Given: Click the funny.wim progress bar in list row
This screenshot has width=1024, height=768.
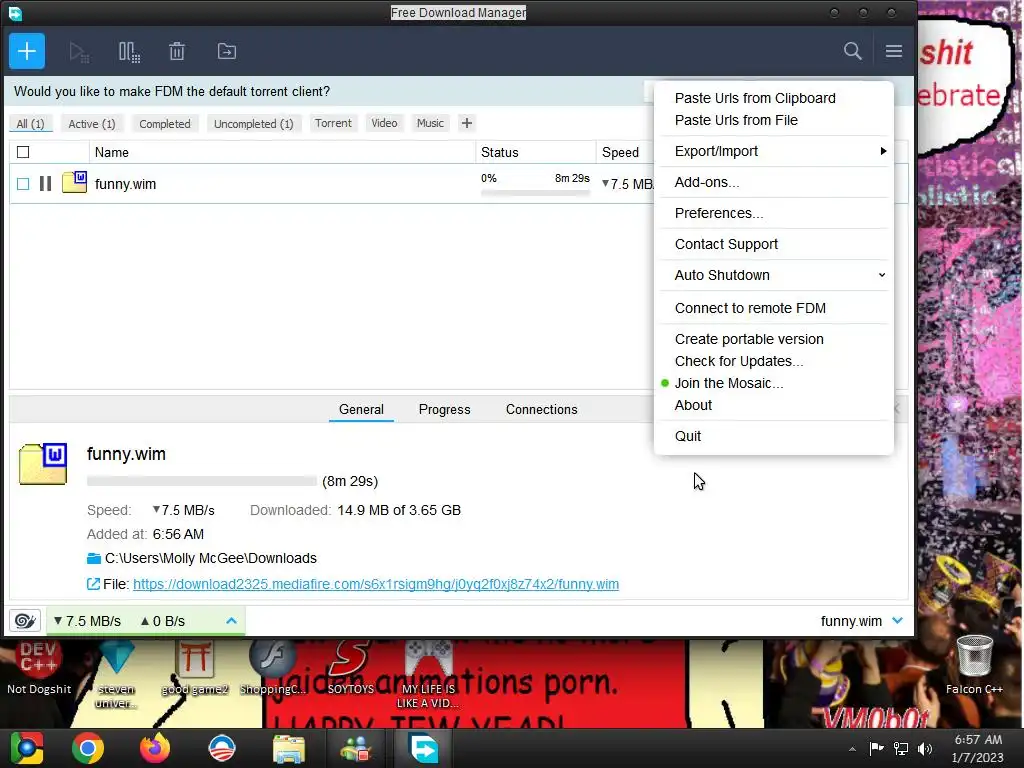Looking at the screenshot, I should [x=535, y=193].
